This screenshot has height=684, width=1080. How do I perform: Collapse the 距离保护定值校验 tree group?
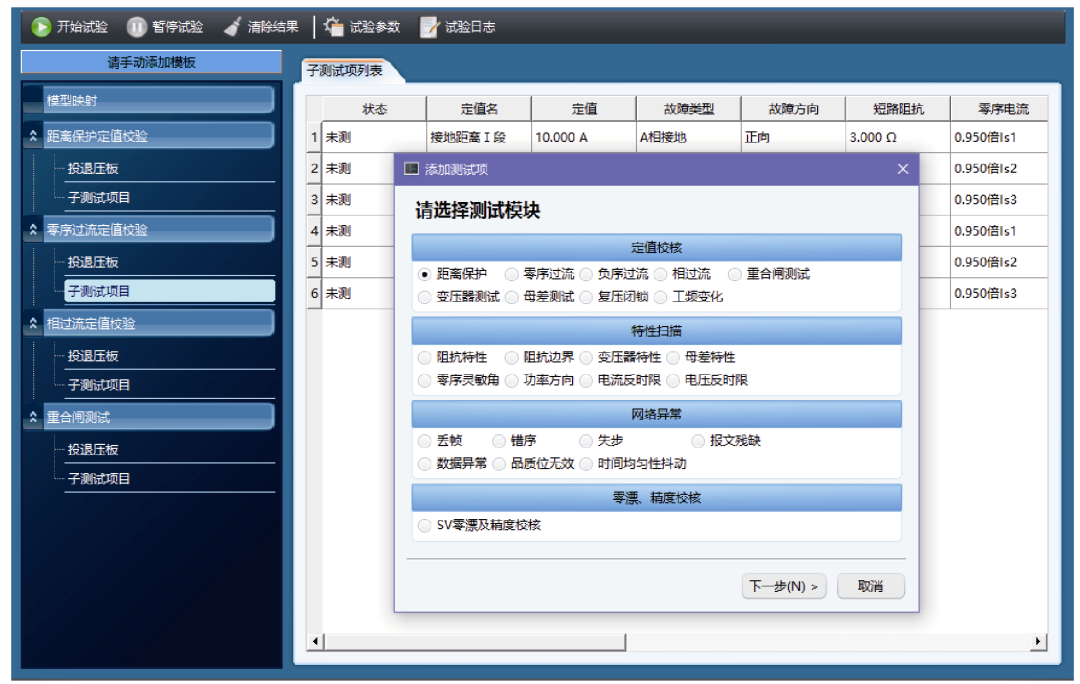(x=32, y=136)
